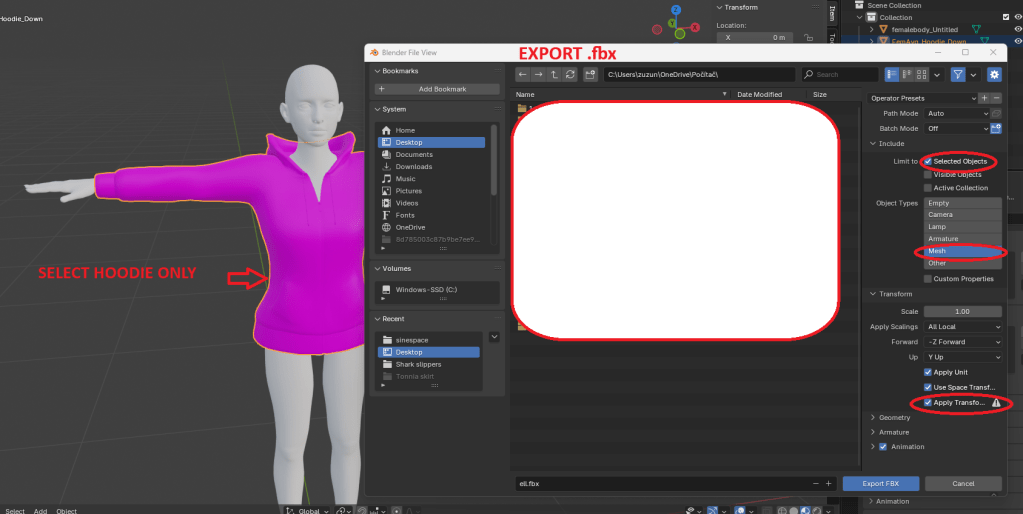Refresh the file list
The width and height of the screenshot is (1023, 514).
coord(570,74)
